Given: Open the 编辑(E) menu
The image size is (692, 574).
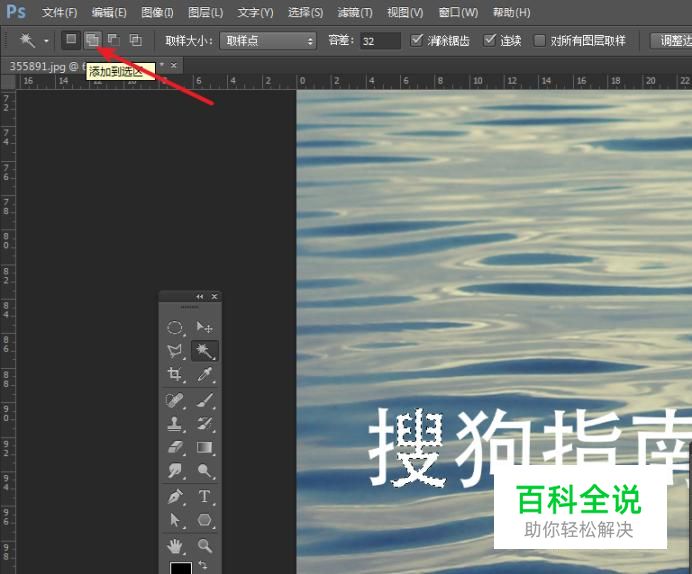Looking at the screenshot, I should click(109, 12).
